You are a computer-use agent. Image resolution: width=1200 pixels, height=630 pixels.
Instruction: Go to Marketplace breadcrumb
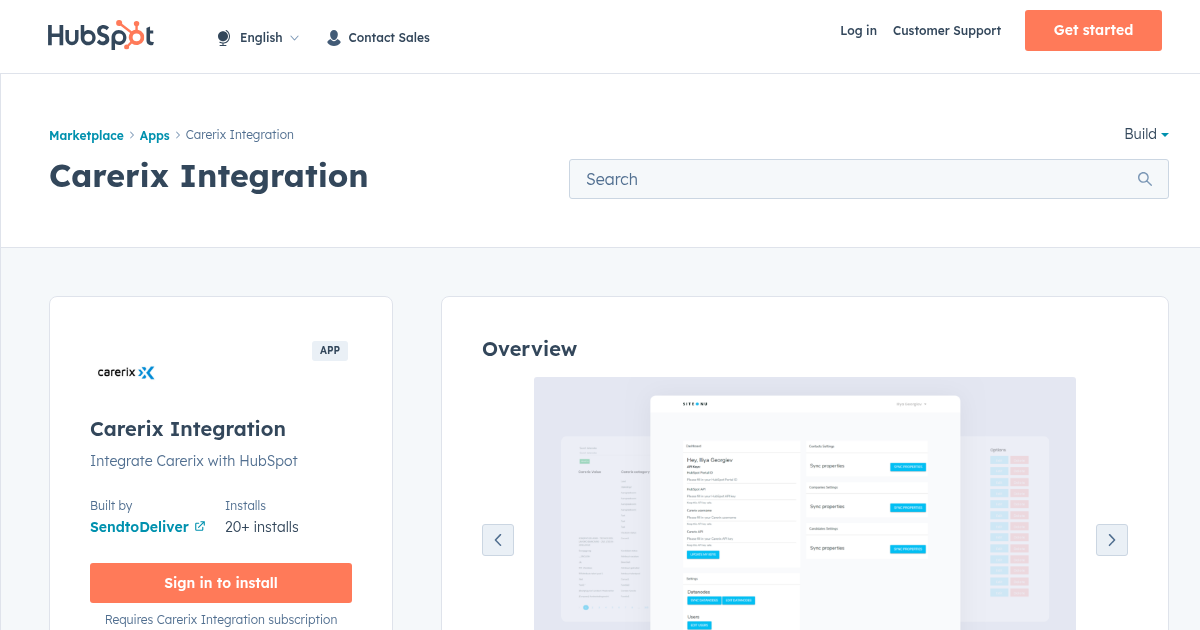[86, 135]
